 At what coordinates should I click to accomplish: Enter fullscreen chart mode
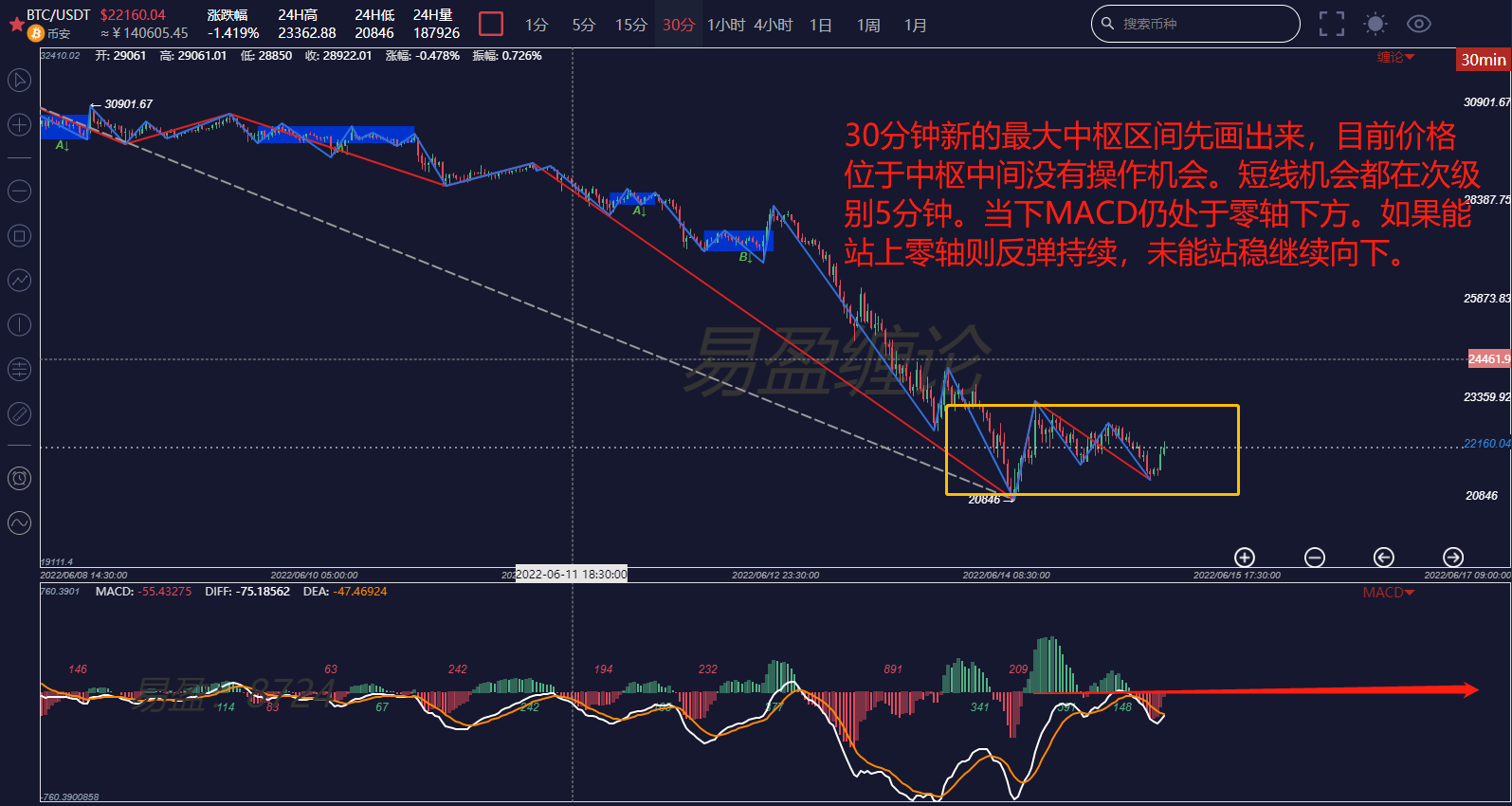click(1332, 24)
